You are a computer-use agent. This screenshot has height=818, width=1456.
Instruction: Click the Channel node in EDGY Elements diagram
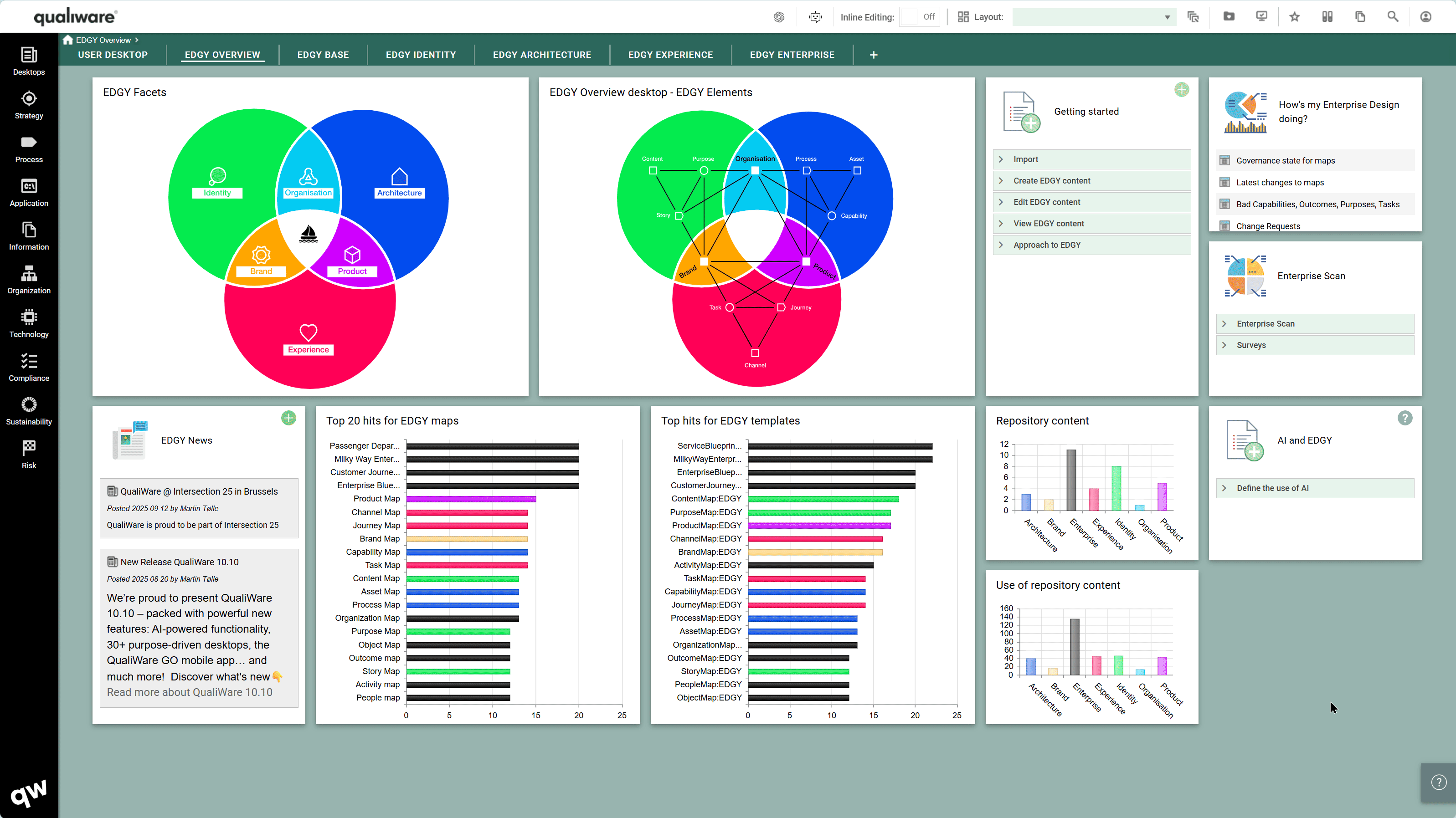755,353
